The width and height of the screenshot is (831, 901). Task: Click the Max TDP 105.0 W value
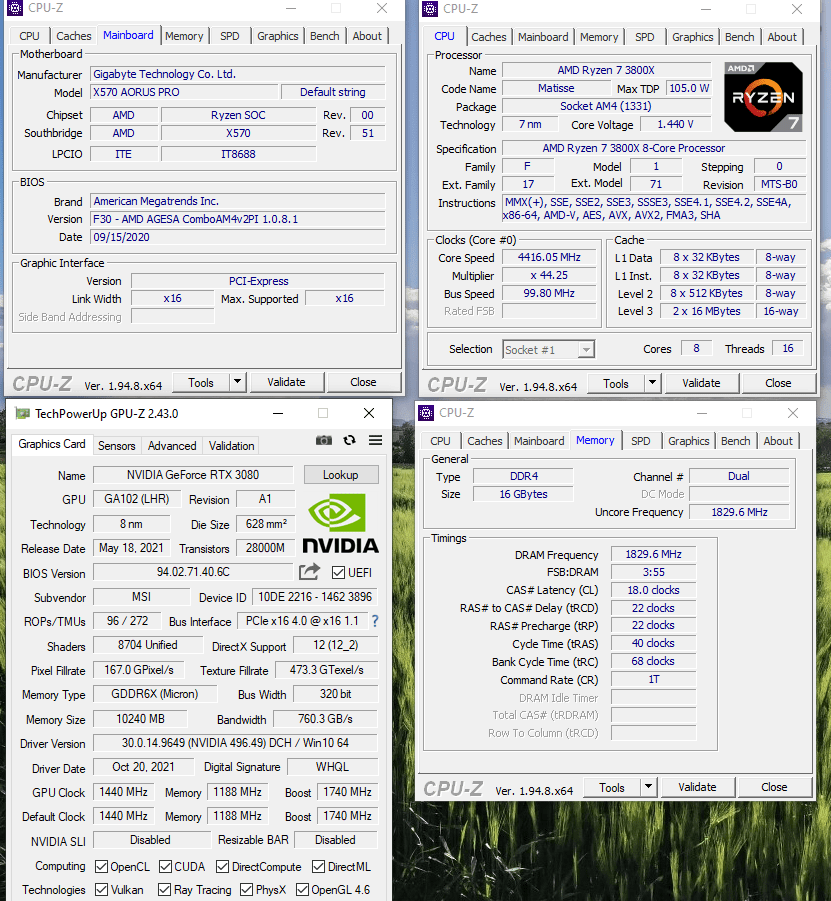(688, 88)
